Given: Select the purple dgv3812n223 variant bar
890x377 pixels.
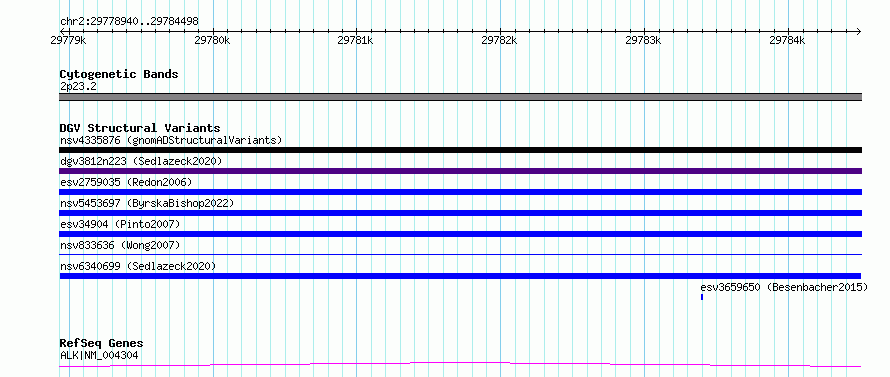Looking at the screenshot, I should coord(460,171).
